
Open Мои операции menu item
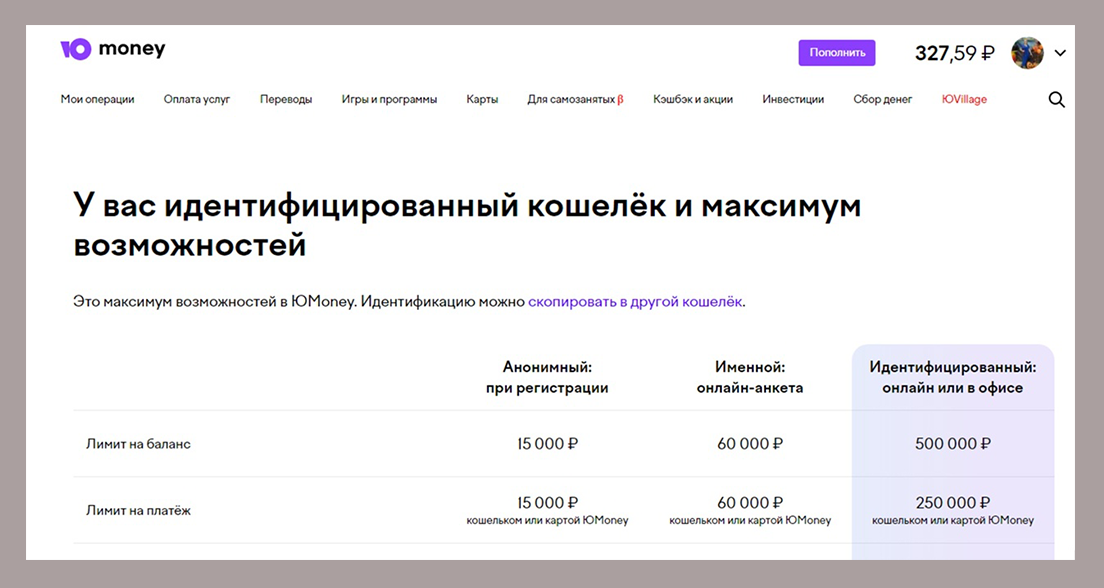coord(97,100)
